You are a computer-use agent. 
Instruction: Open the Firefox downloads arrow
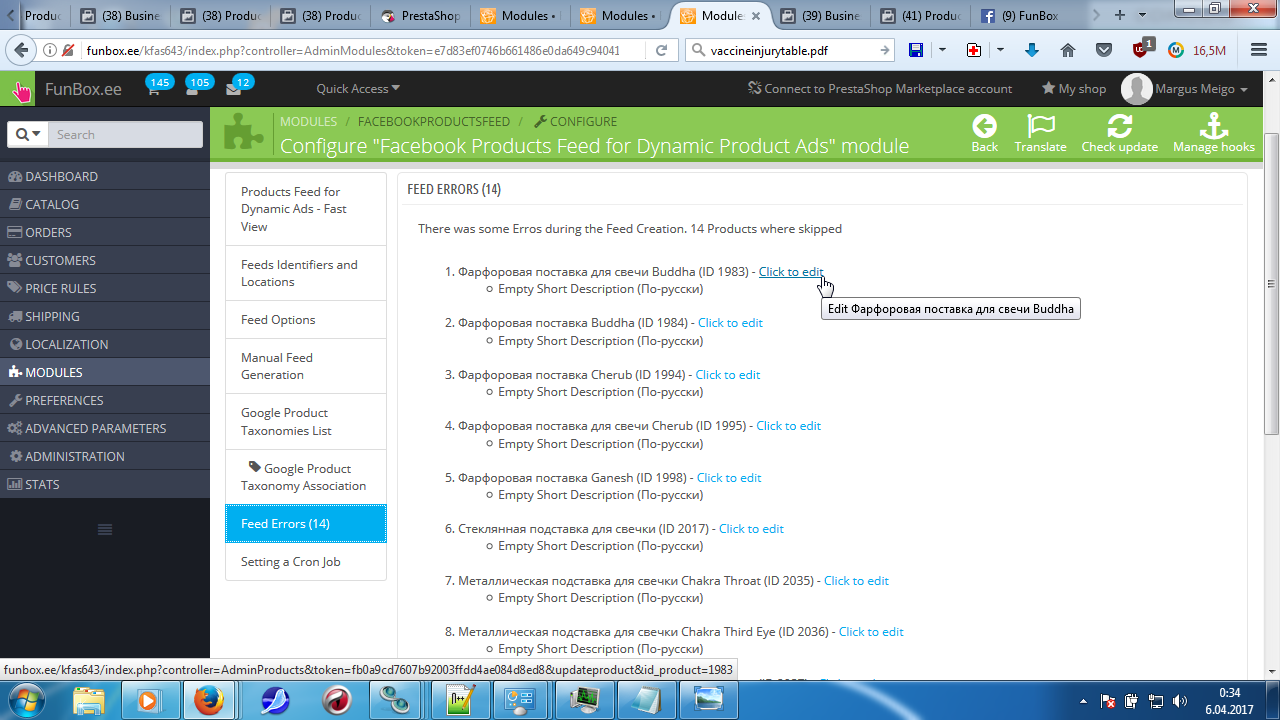[x=1032, y=50]
